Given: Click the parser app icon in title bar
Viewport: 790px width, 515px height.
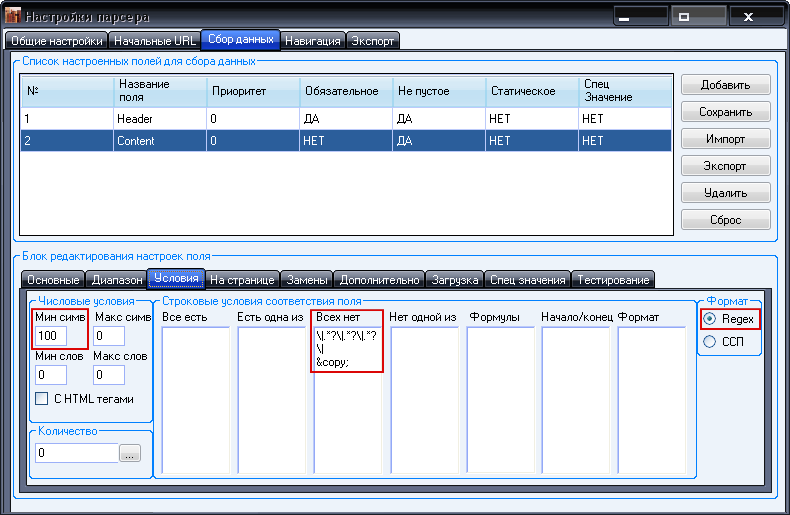Looking at the screenshot, I should point(12,17).
